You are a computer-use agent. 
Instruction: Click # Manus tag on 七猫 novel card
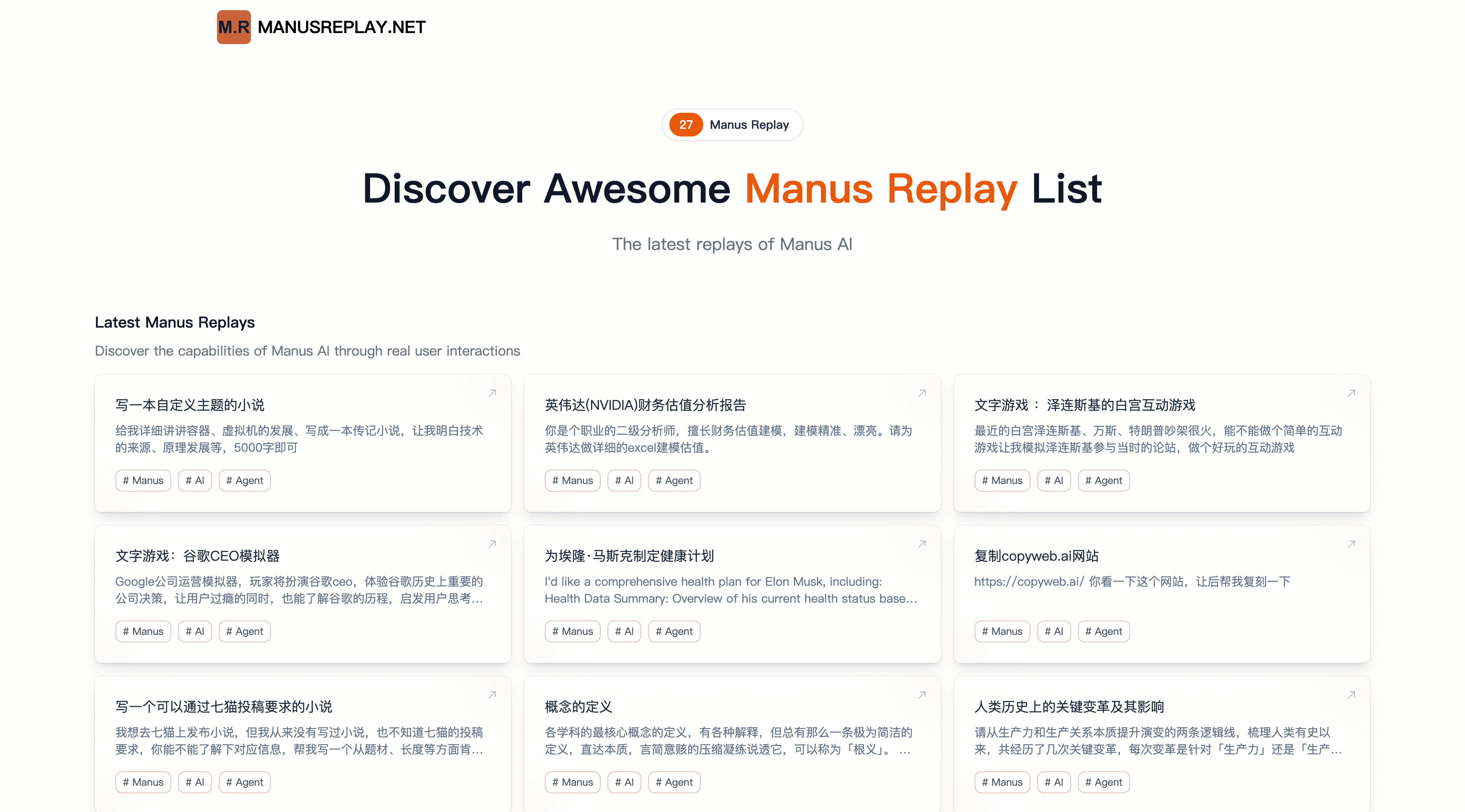pos(143,782)
